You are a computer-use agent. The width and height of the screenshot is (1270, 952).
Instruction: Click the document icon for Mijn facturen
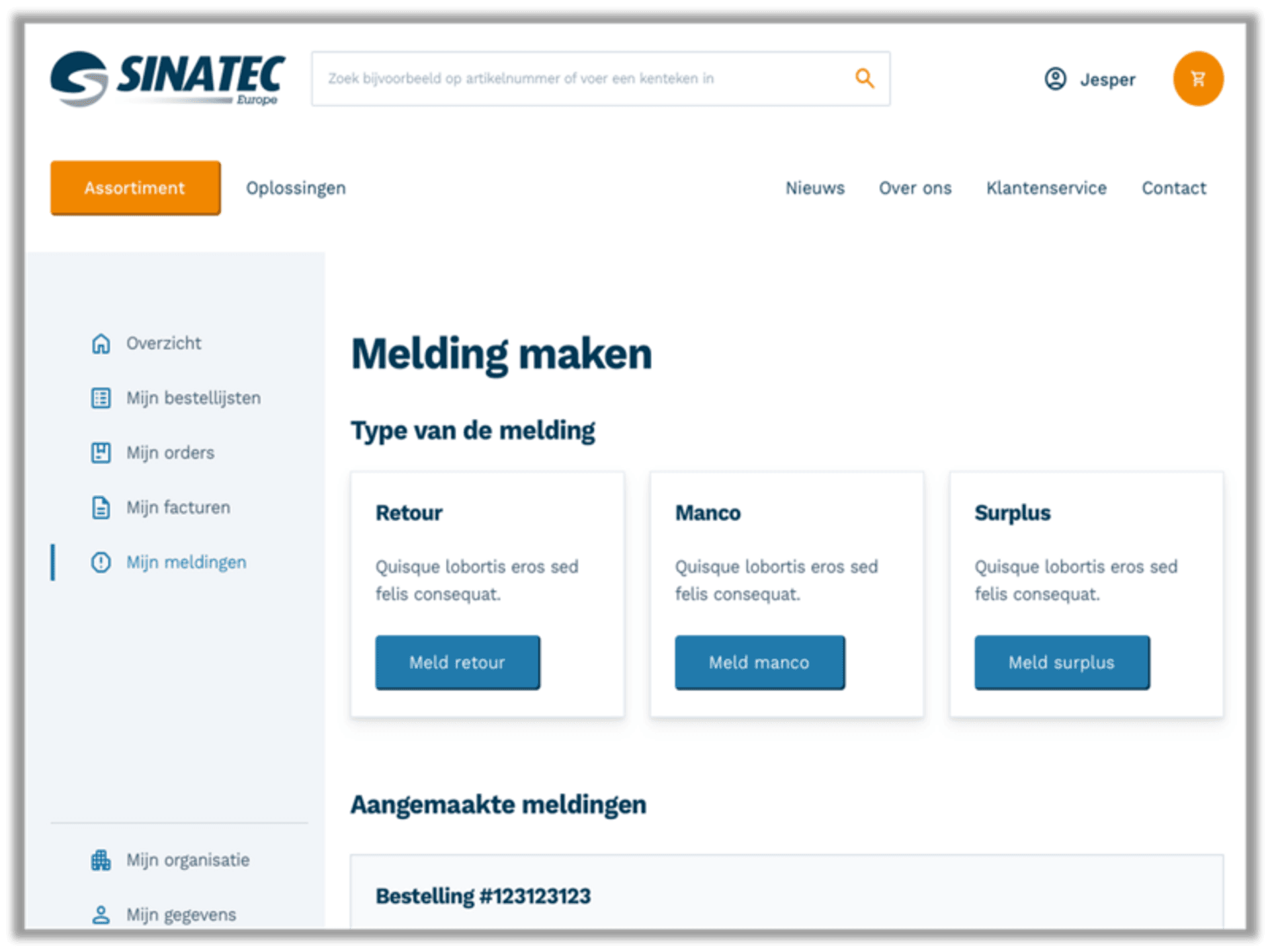pyautogui.click(x=101, y=507)
